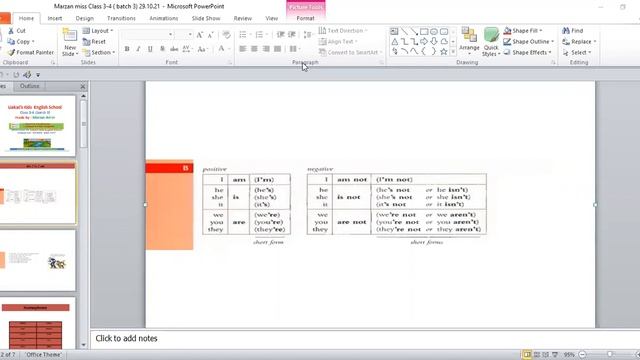The image size is (640, 360).
Task: Select the down arrow shape
Action: (434, 42)
